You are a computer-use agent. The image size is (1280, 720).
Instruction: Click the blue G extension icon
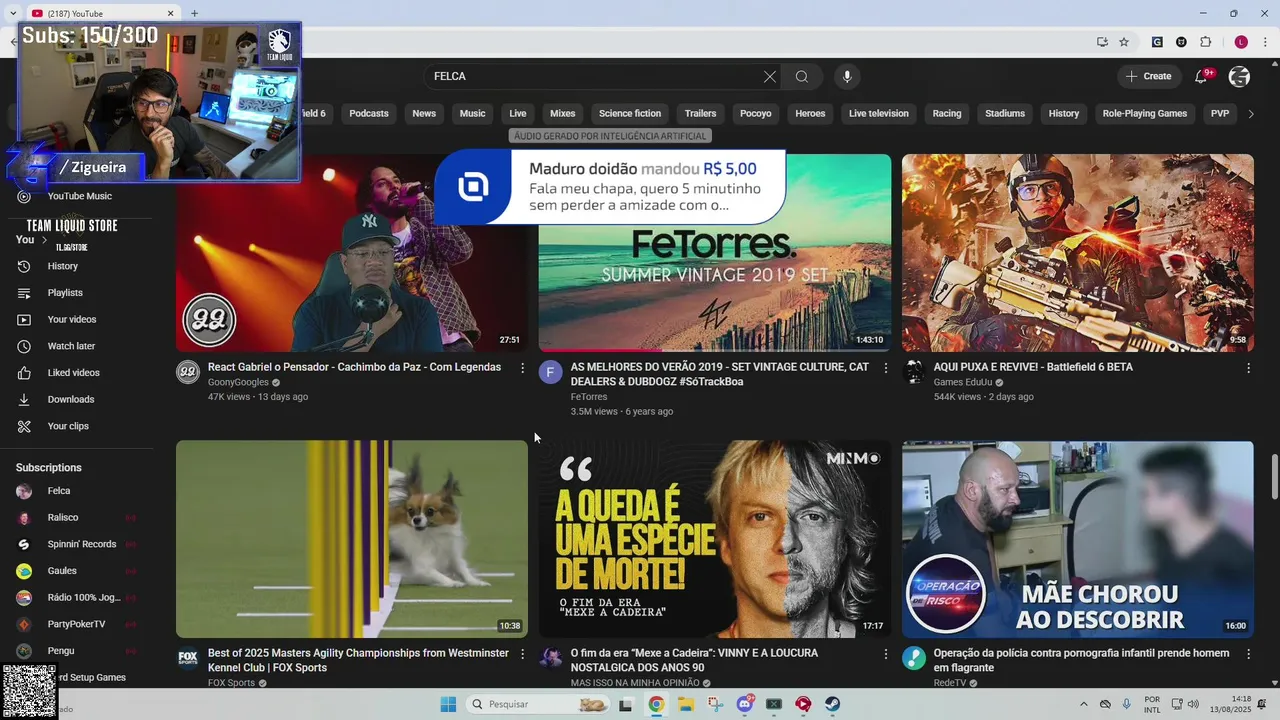[1157, 42]
